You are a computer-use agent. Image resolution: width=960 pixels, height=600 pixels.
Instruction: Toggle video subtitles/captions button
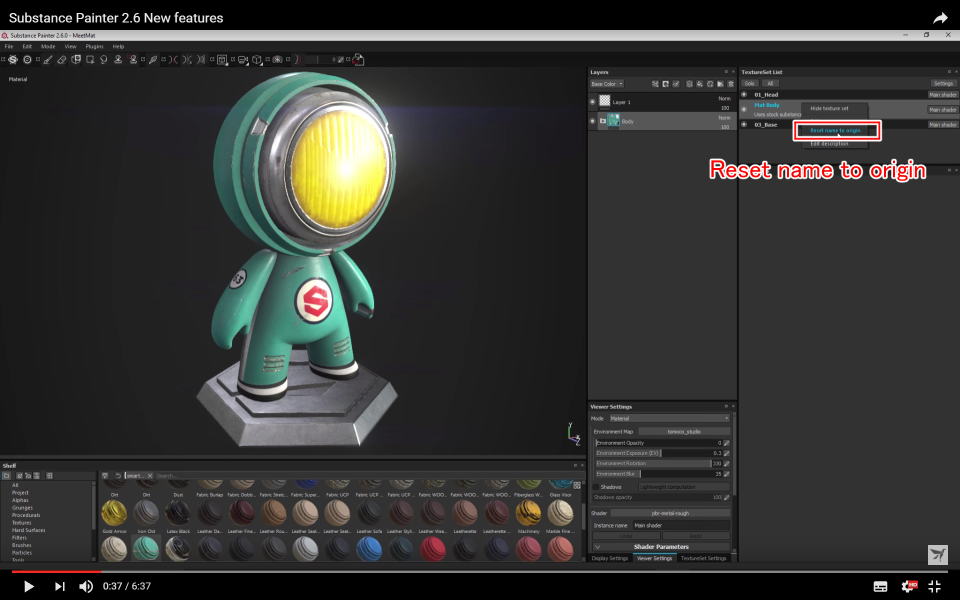coord(880,587)
